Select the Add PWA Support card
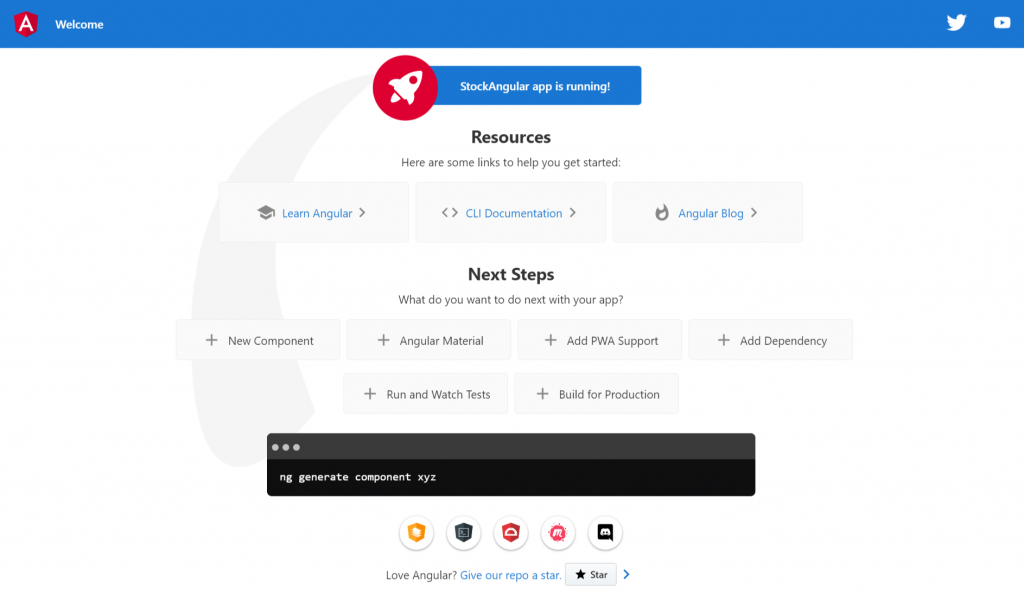This screenshot has height=594, width=1024. pyautogui.click(x=600, y=339)
